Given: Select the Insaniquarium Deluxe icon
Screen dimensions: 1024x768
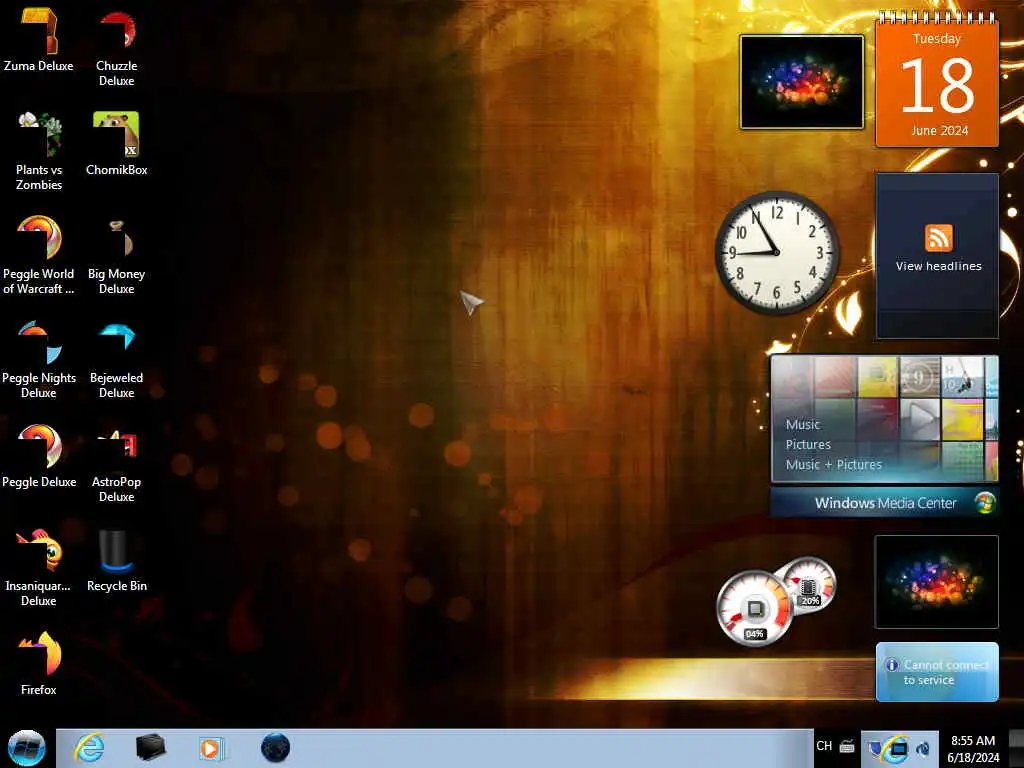Looking at the screenshot, I should pos(39,567).
